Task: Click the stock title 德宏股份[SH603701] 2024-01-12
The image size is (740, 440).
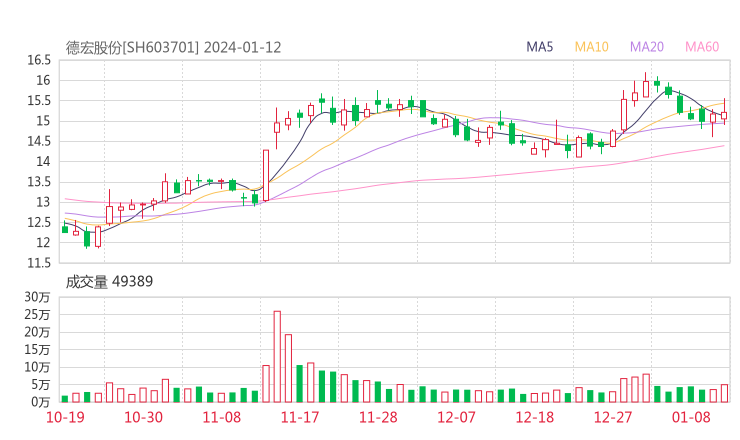Action: (x=173, y=48)
